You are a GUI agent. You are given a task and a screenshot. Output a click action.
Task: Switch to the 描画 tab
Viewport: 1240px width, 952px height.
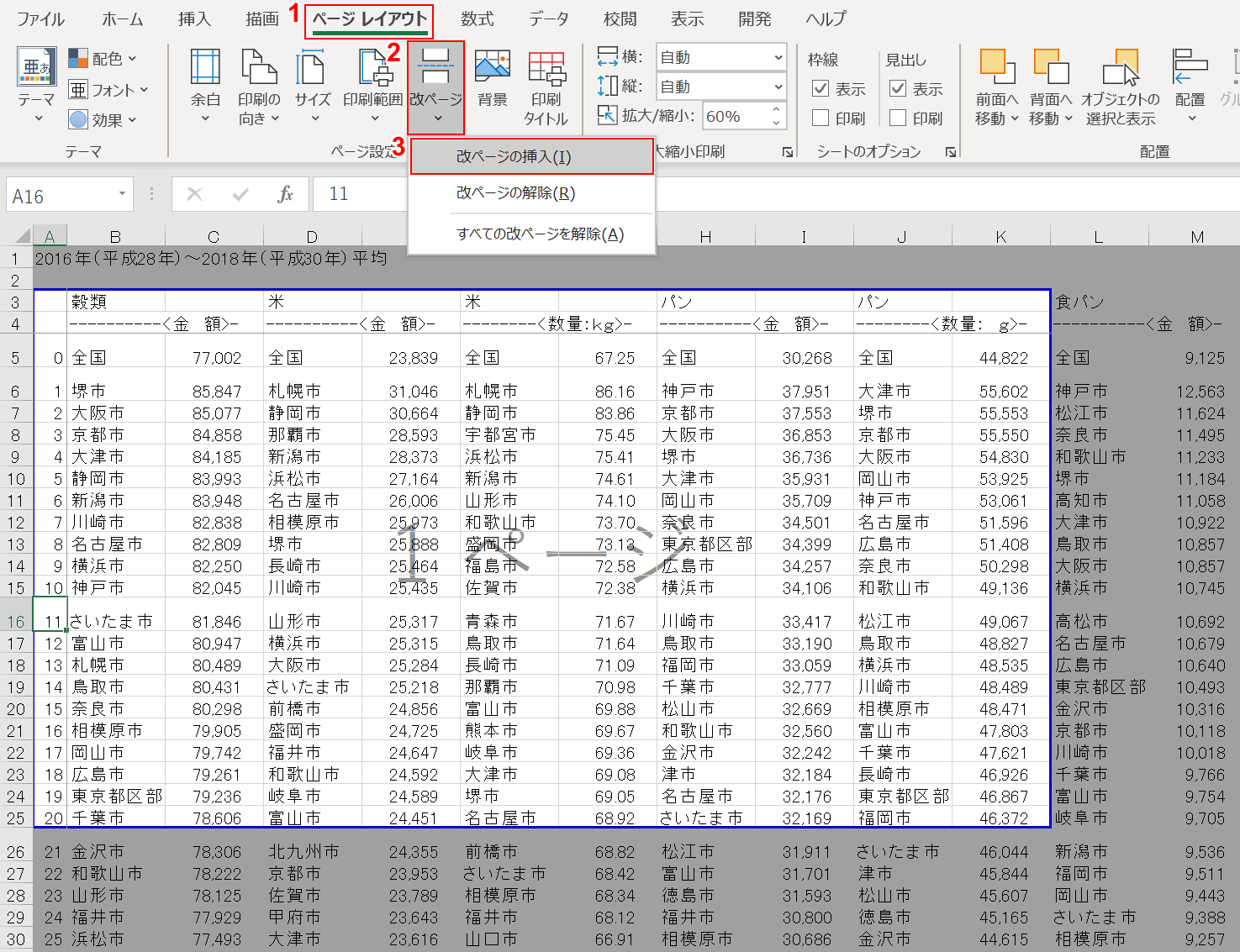pos(261,19)
